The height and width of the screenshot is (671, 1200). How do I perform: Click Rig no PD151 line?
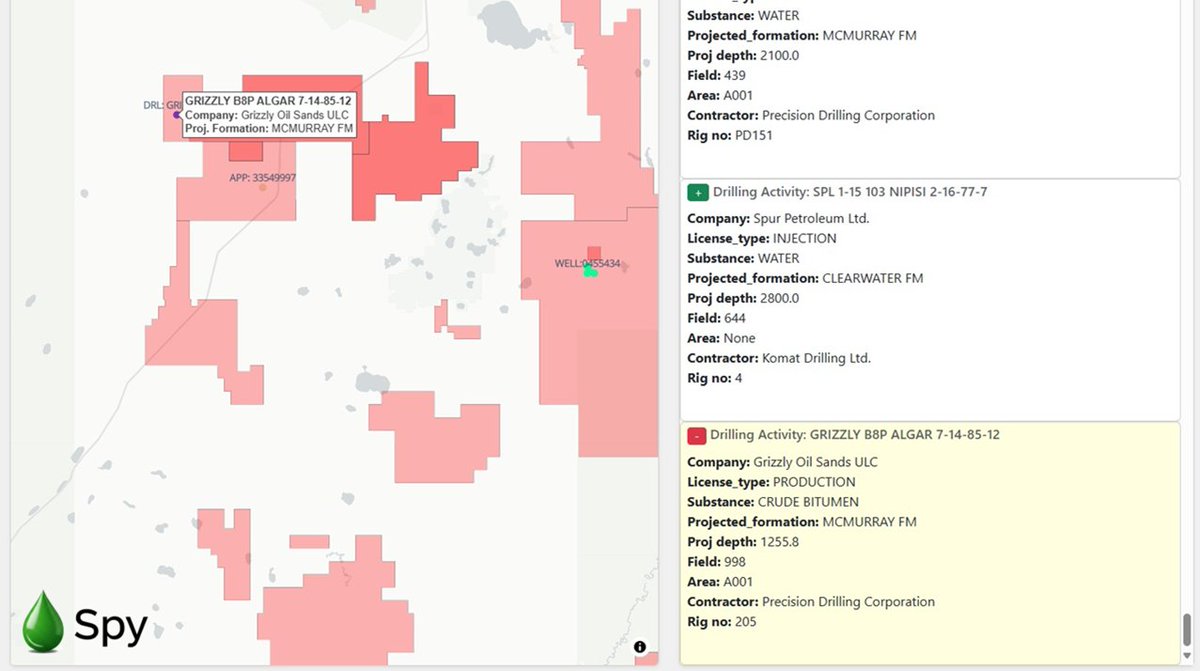730,135
